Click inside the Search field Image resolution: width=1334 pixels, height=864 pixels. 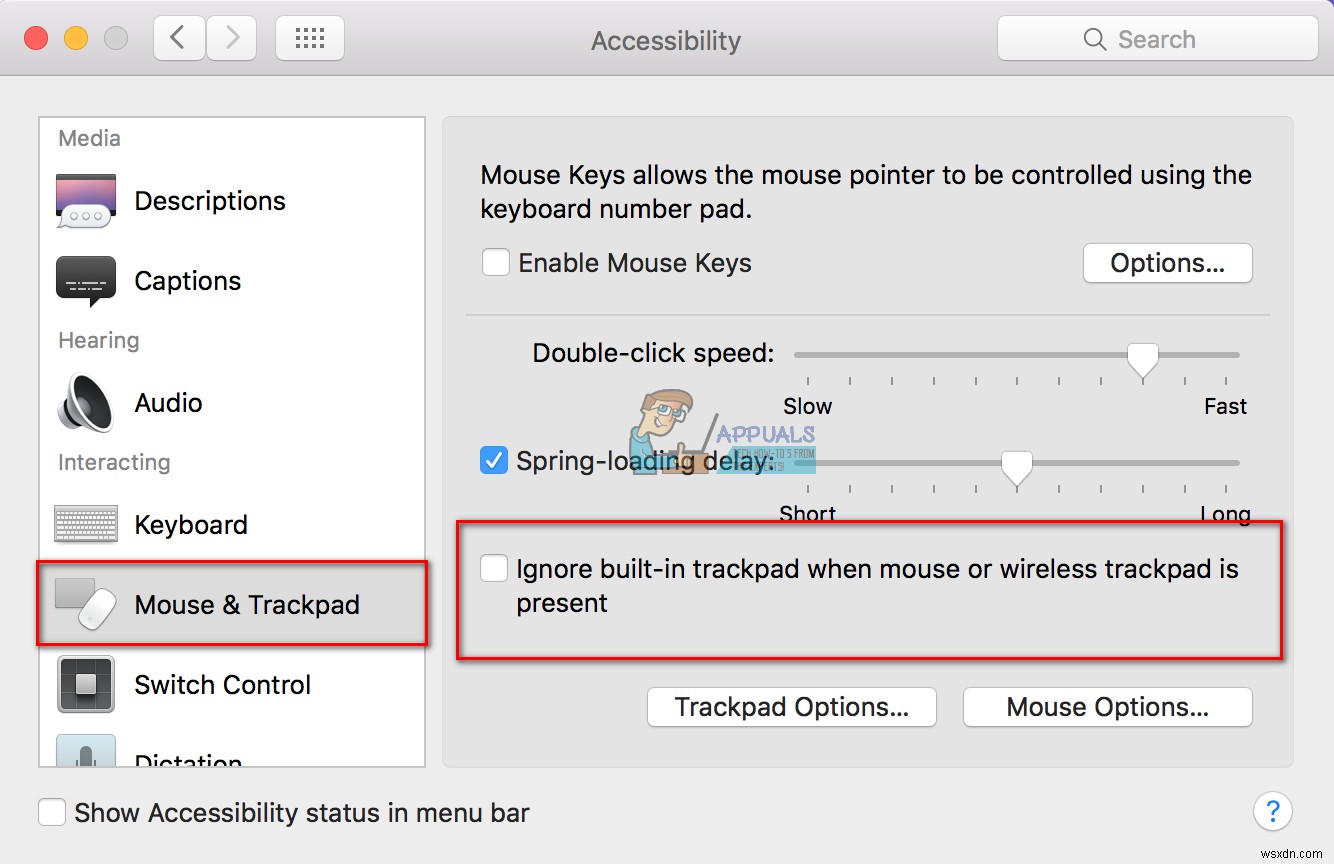point(1155,38)
